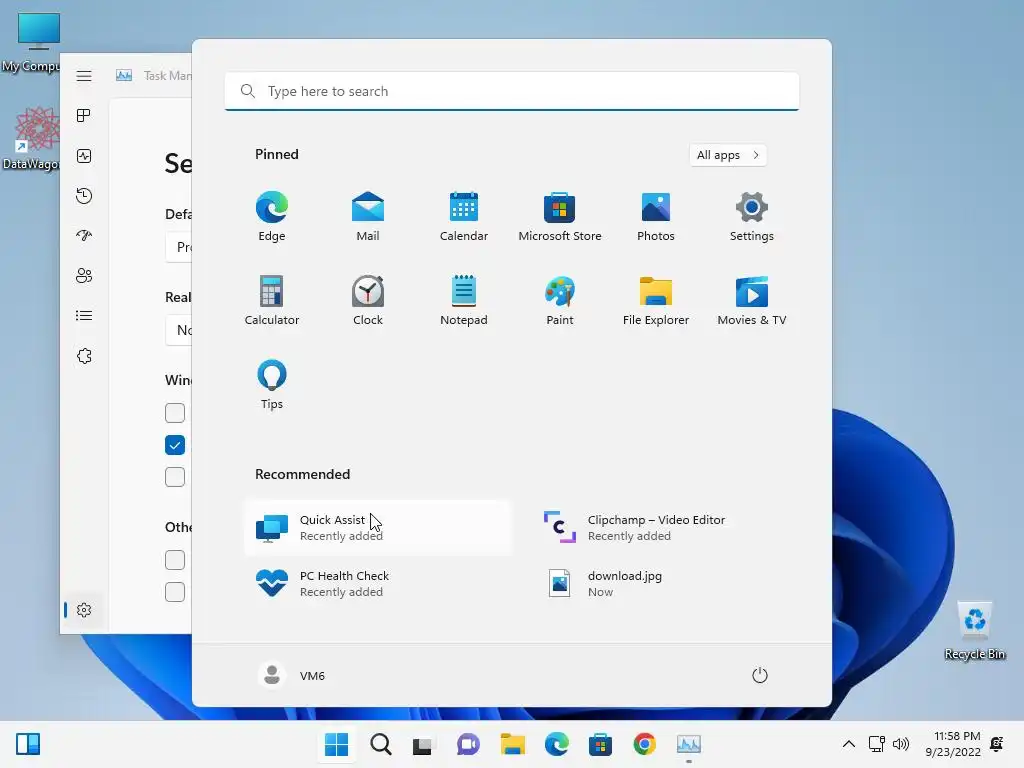Open File Explorer on taskbar

point(513,744)
